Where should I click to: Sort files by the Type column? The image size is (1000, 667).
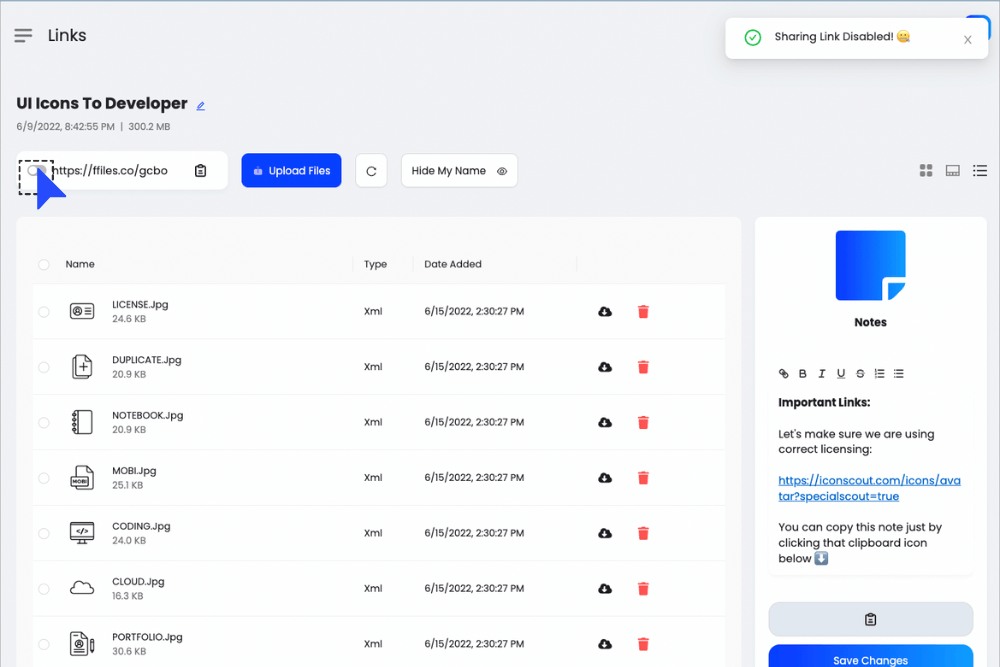point(375,264)
